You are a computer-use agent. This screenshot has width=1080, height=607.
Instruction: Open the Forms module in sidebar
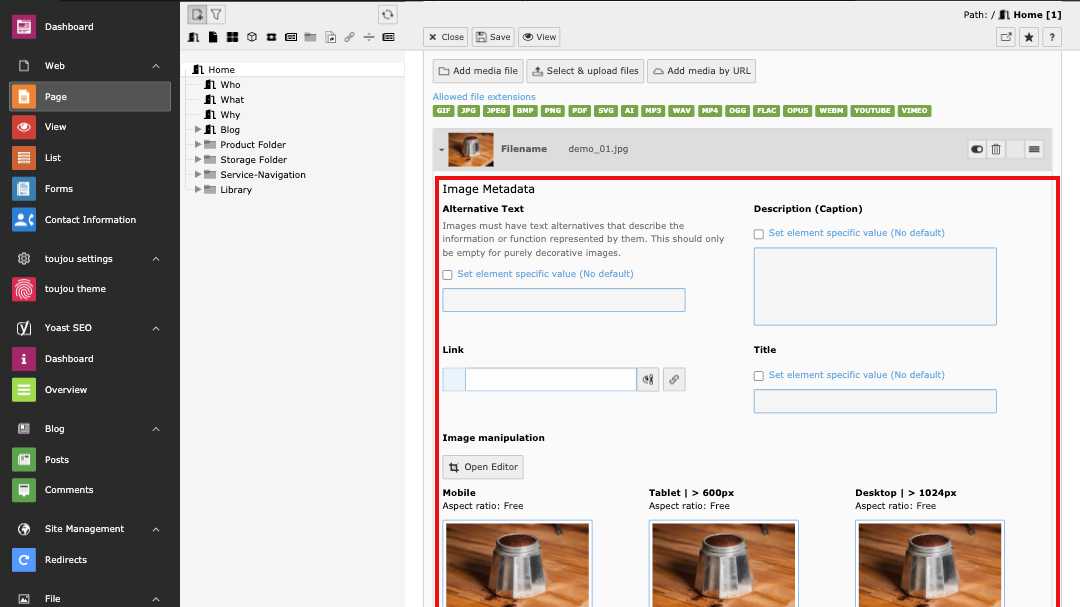(58, 189)
